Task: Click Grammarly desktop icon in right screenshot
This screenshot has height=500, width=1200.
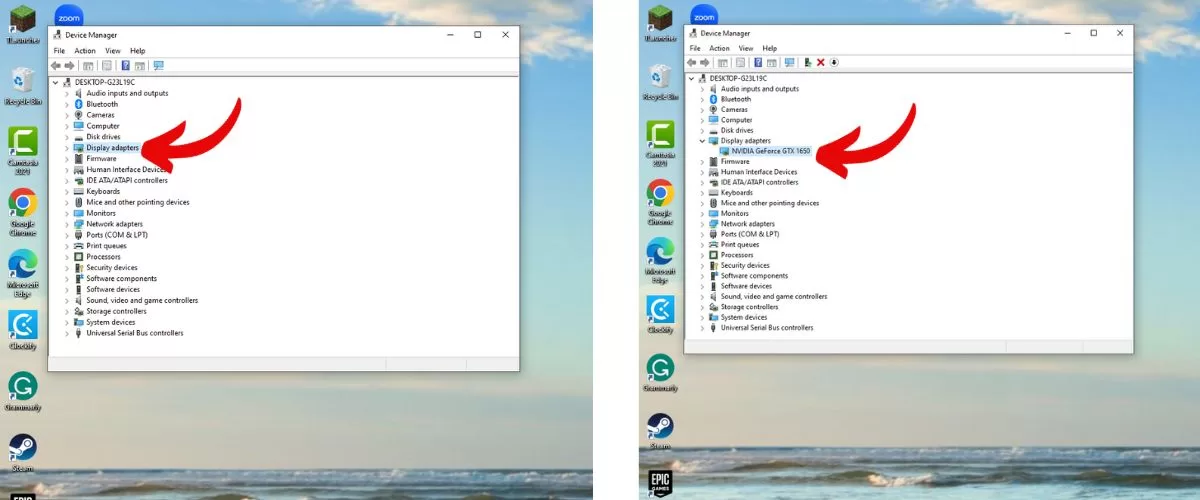Action: (x=660, y=373)
